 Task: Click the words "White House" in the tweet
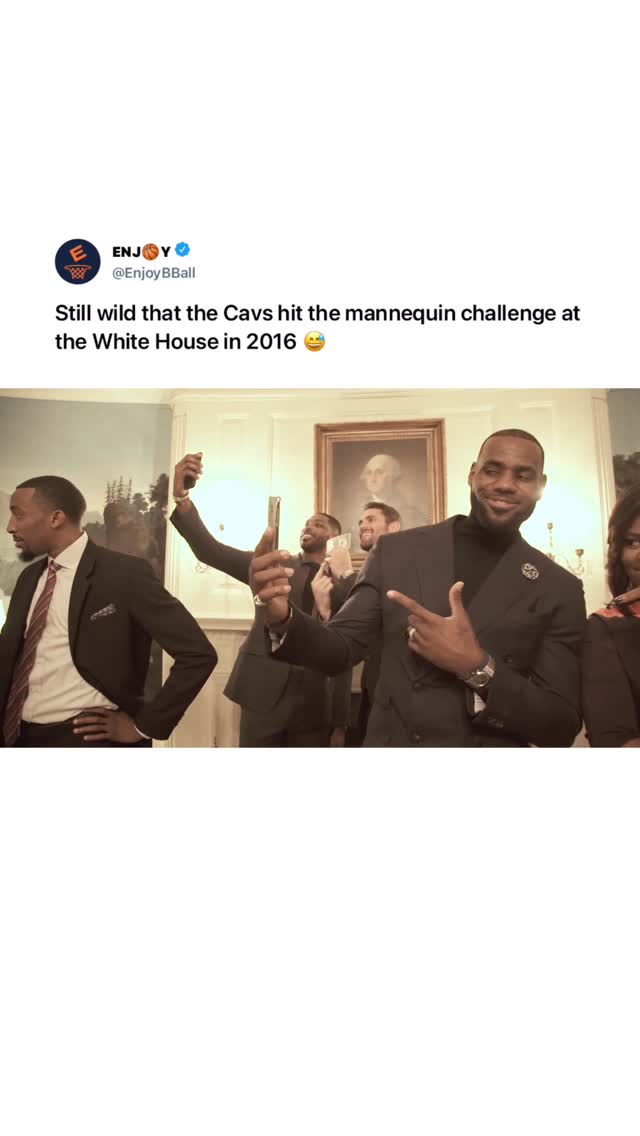[154, 341]
